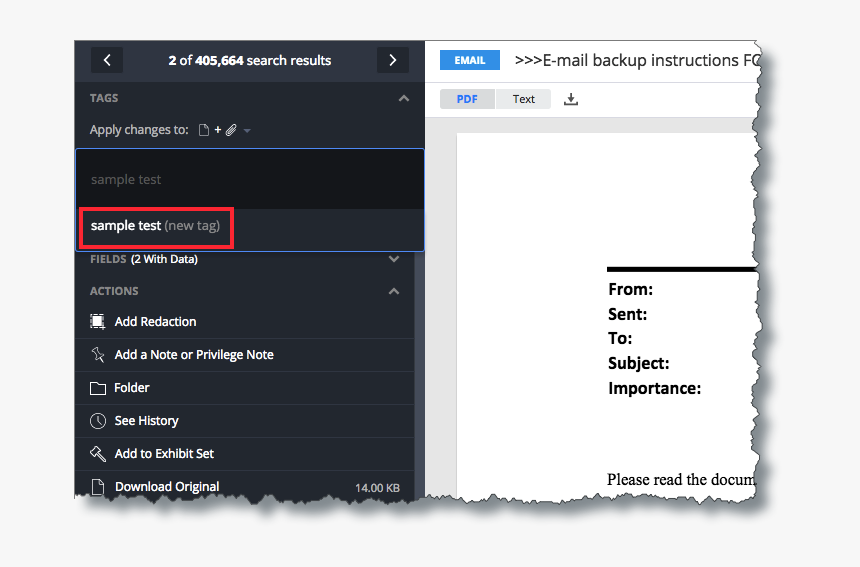Go to the next search result
This screenshot has height=567, width=860.
pos(392,60)
